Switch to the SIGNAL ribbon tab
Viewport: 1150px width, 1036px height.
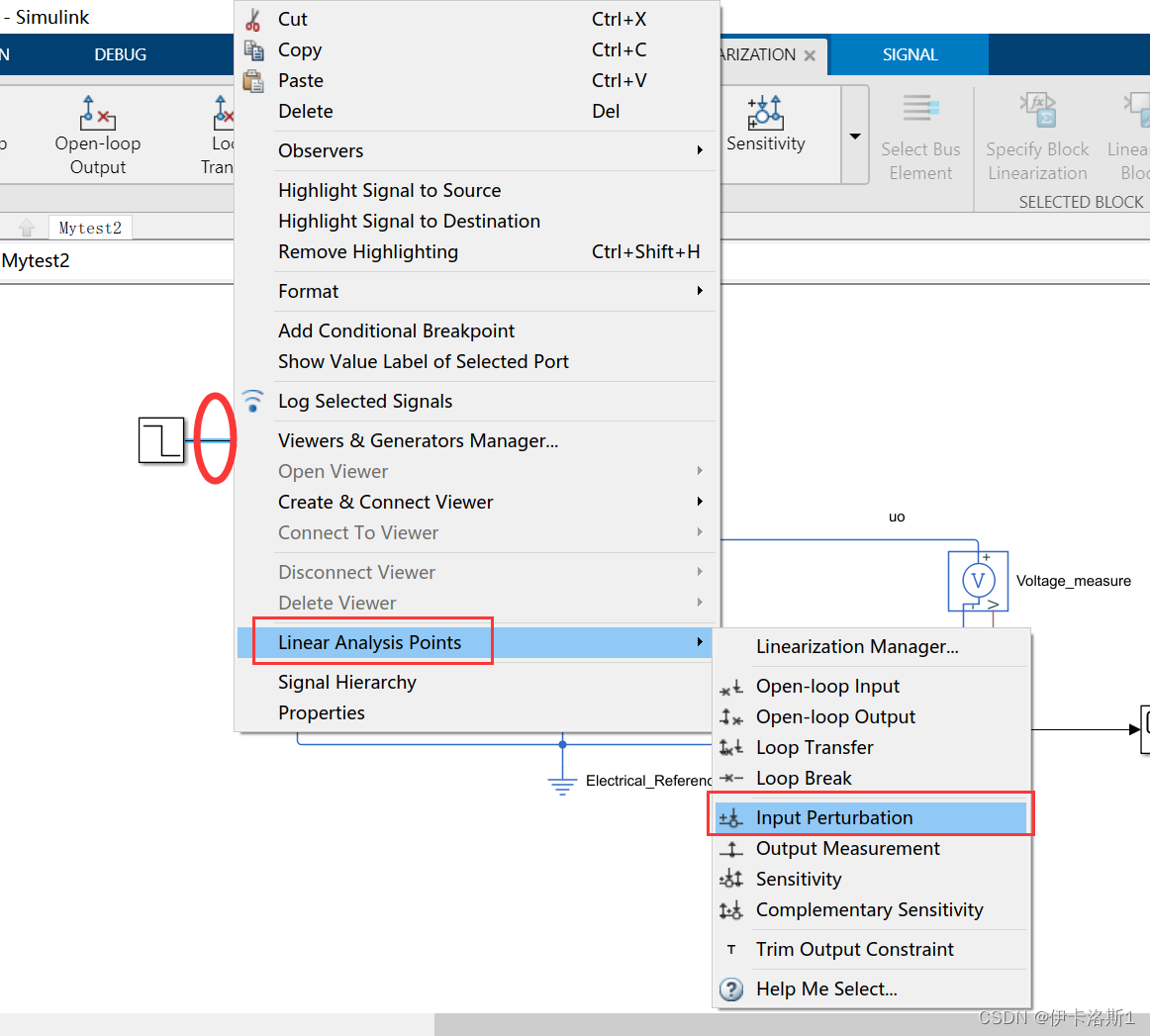(x=910, y=55)
